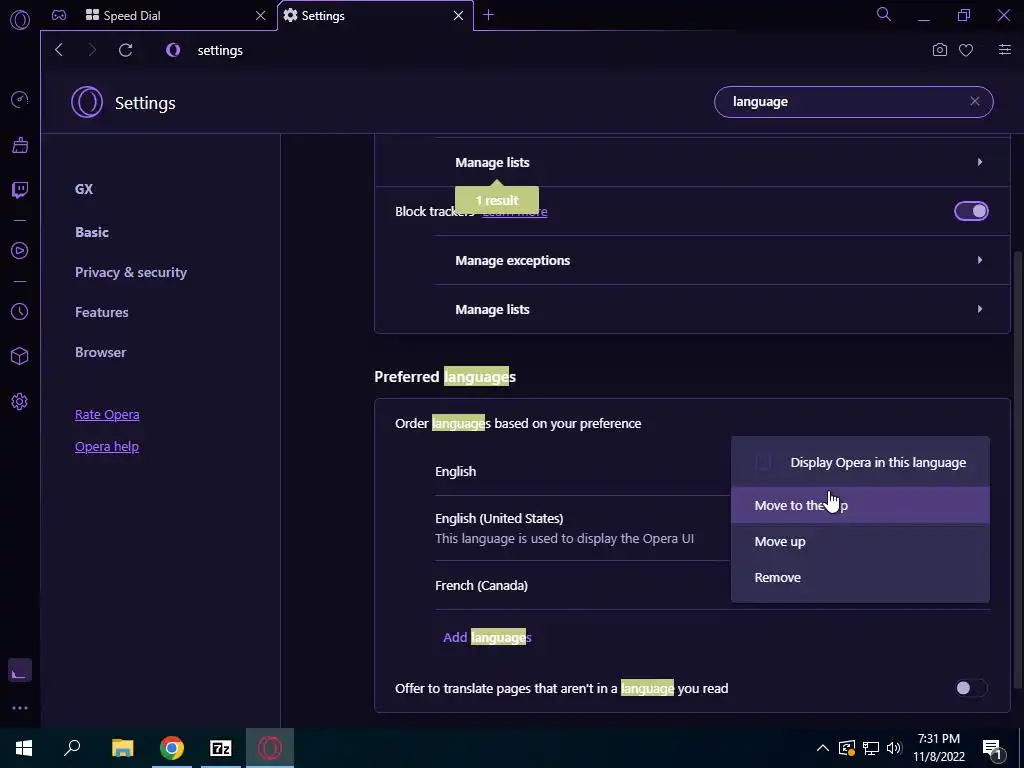Toggle the Block trackers switch off

(971, 211)
